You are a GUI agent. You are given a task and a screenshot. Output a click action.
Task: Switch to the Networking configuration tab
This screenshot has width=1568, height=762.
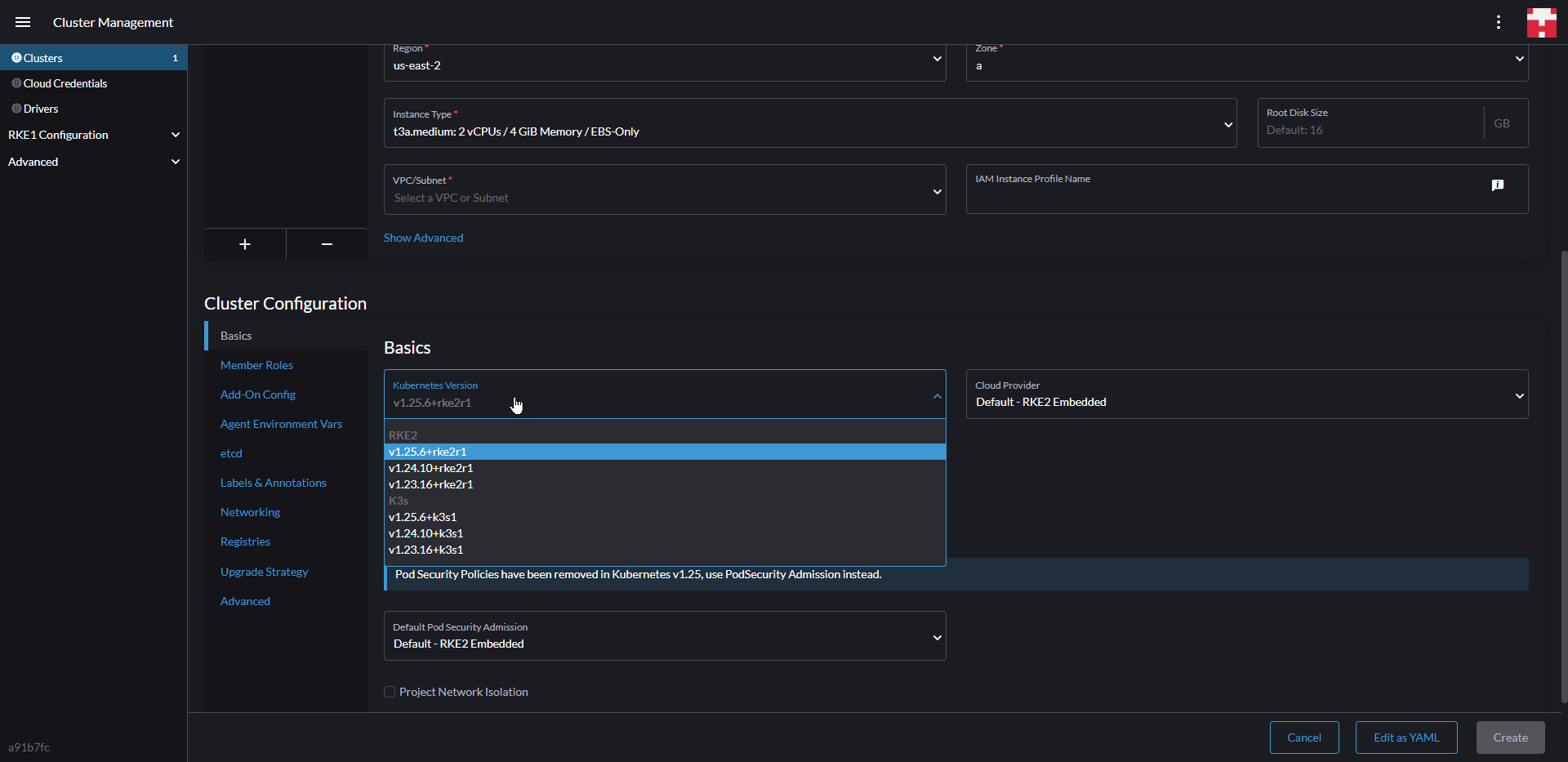[x=250, y=512]
